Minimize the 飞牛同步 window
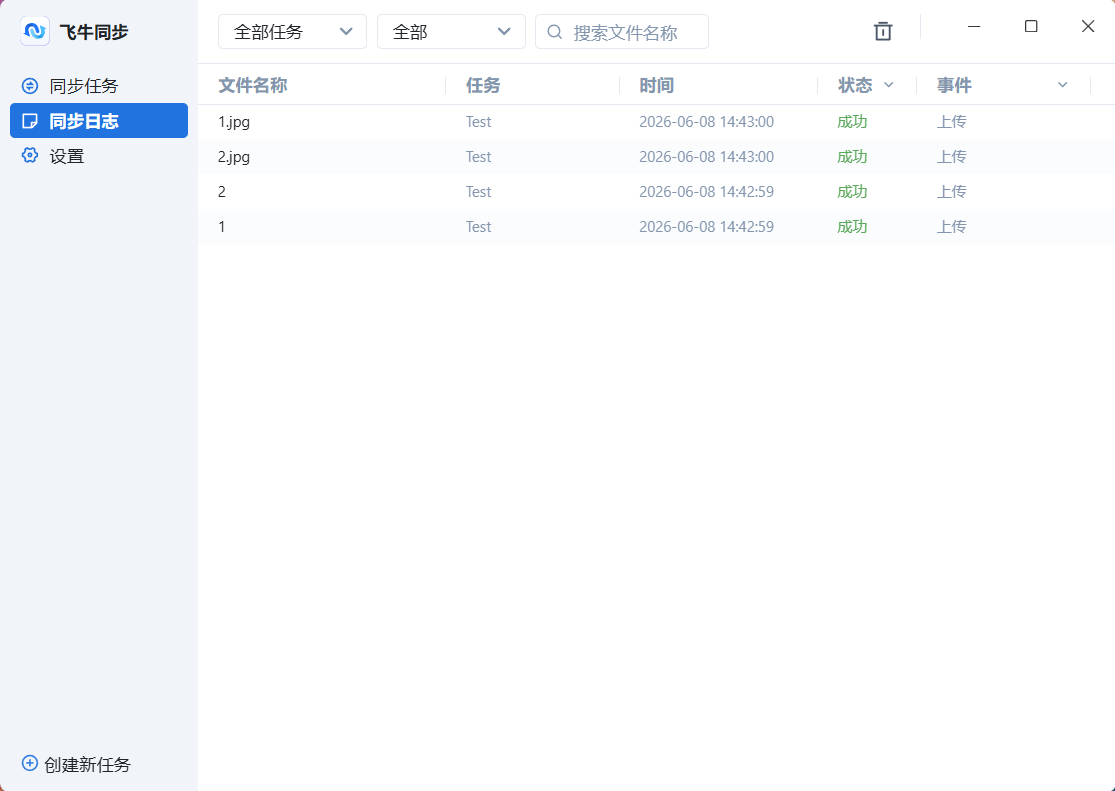Image resolution: width=1115 pixels, height=791 pixels. [x=974, y=26]
